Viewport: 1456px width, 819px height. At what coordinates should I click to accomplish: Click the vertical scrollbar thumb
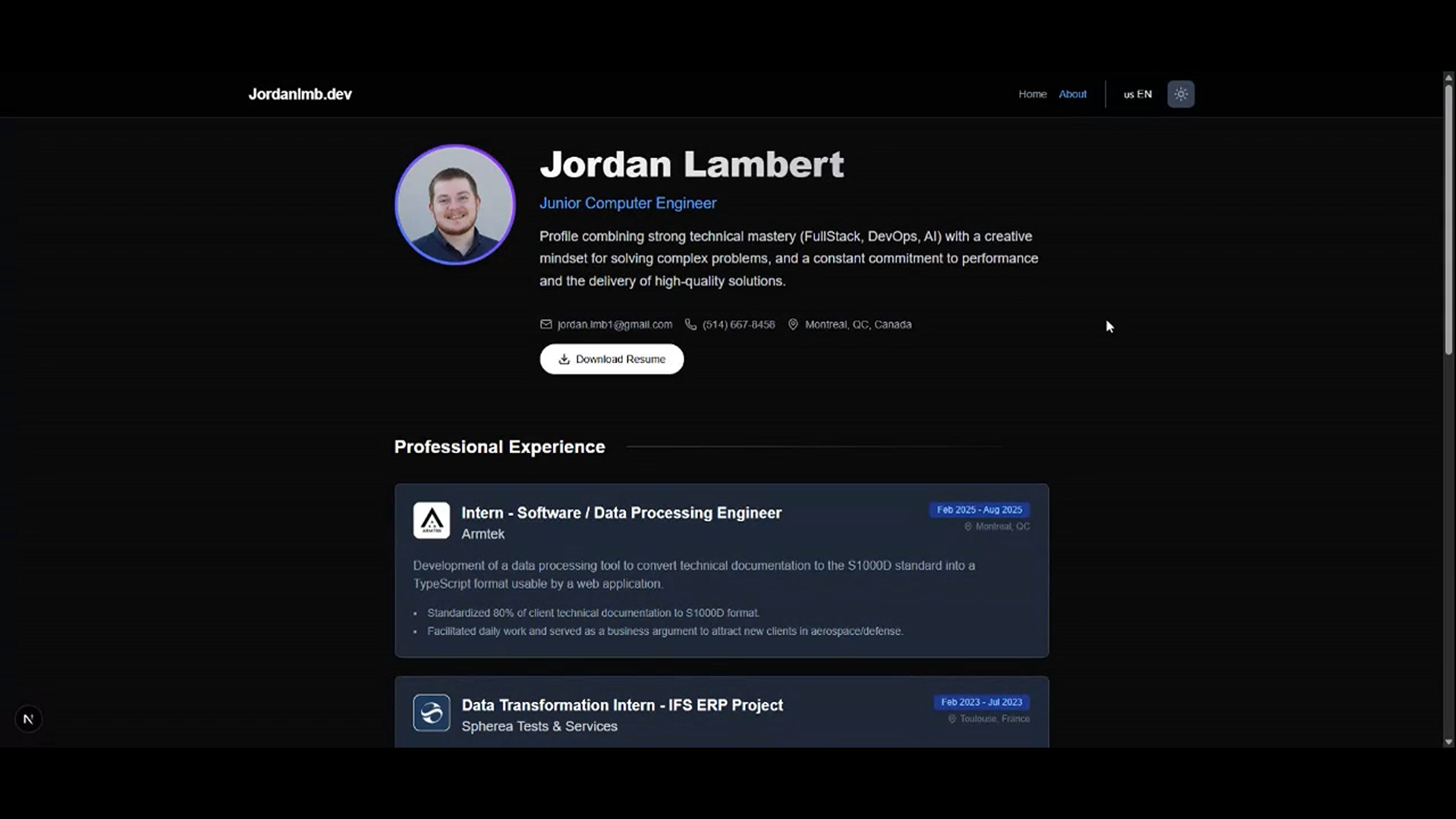click(x=1448, y=220)
